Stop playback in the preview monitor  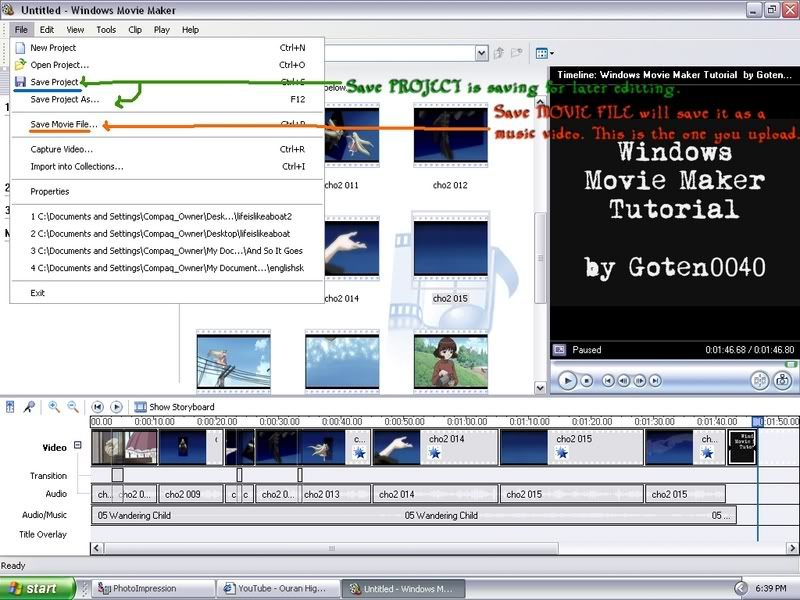click(587, 381)
